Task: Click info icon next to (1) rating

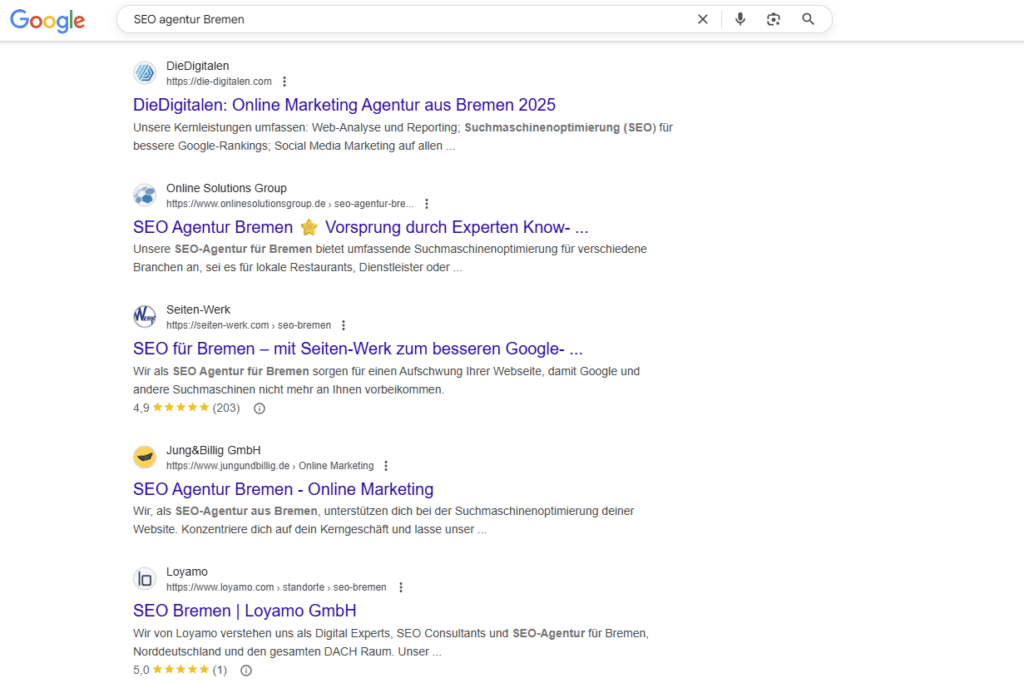Action: [x=246, y=671]
